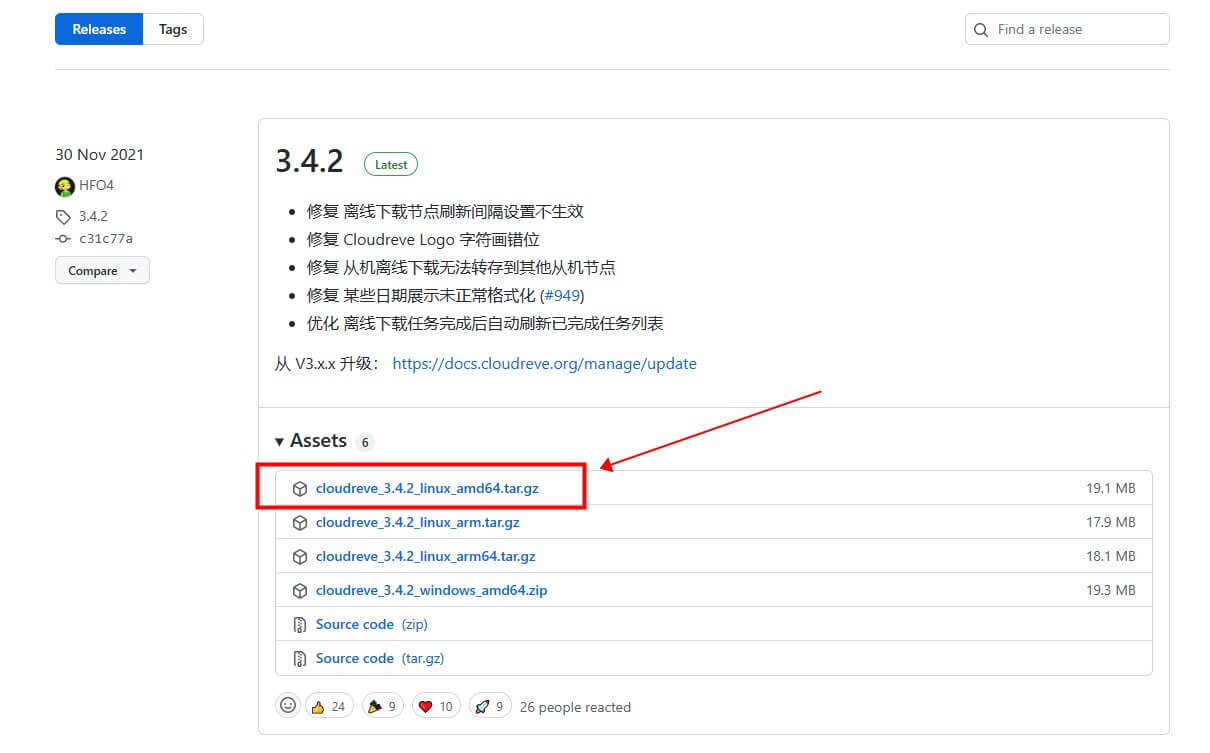Screen dimensions: 1210x753
Task: Click the 30 Nov 2021 release date
Action: click(x=99, y=155)
